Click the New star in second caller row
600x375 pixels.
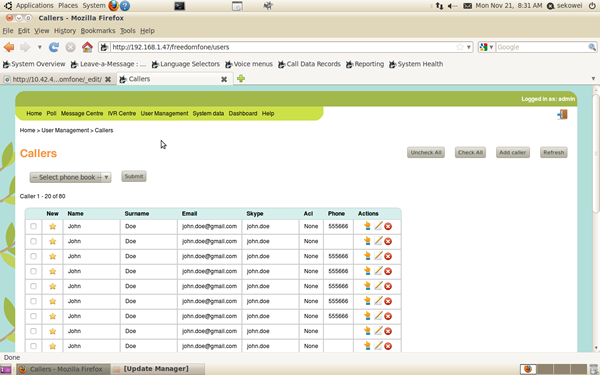[x=53, y=241]
